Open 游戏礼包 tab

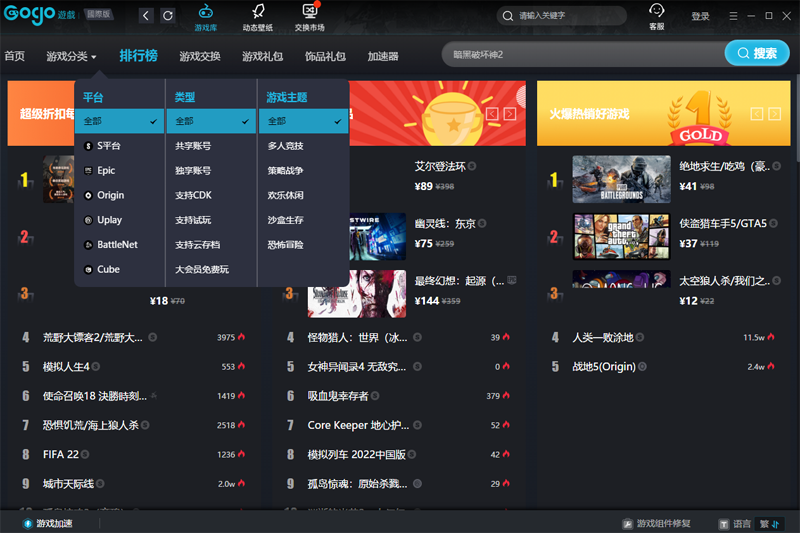(x=263, y=56)
